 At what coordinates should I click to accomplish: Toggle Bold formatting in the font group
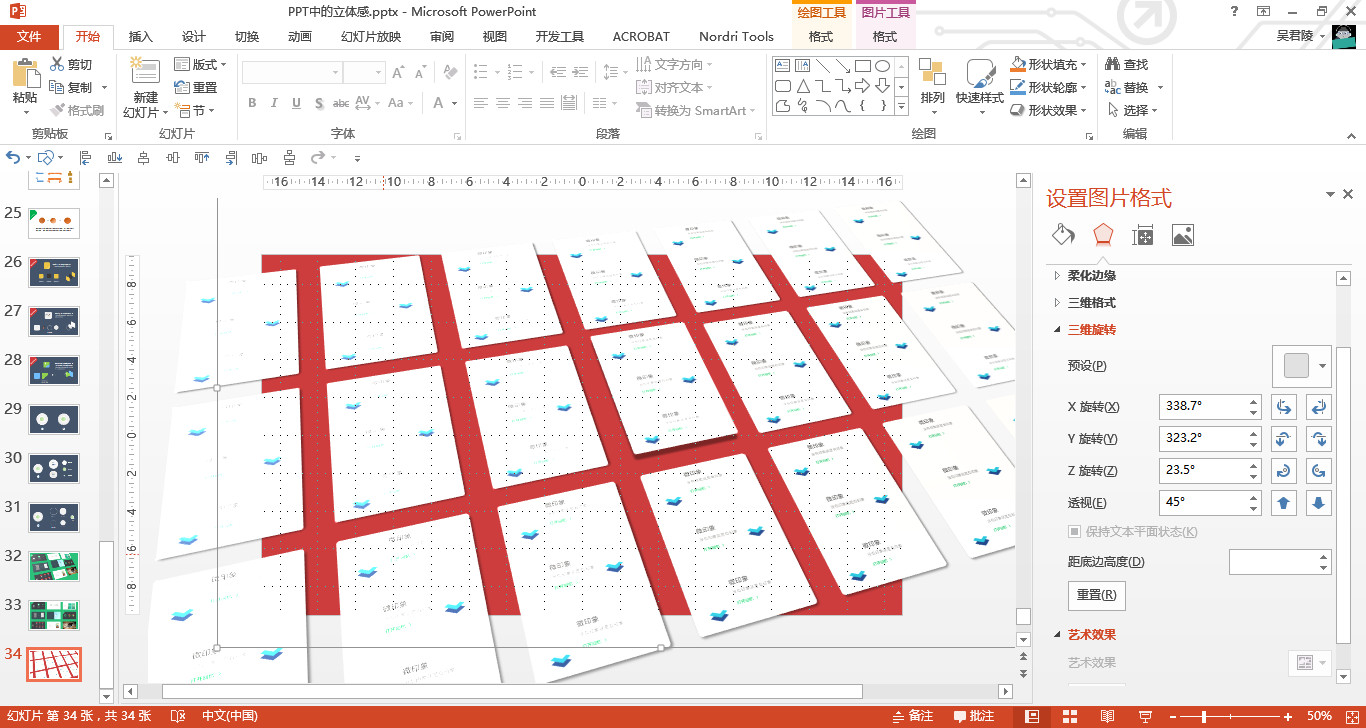point(252,103)
